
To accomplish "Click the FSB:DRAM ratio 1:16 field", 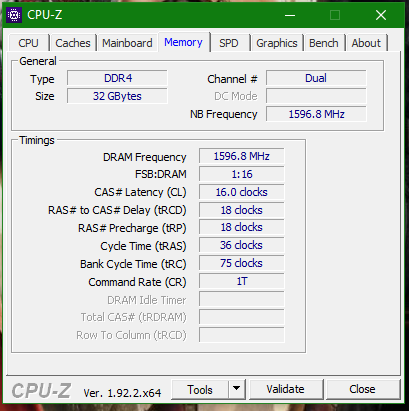I will click(242, 174).
